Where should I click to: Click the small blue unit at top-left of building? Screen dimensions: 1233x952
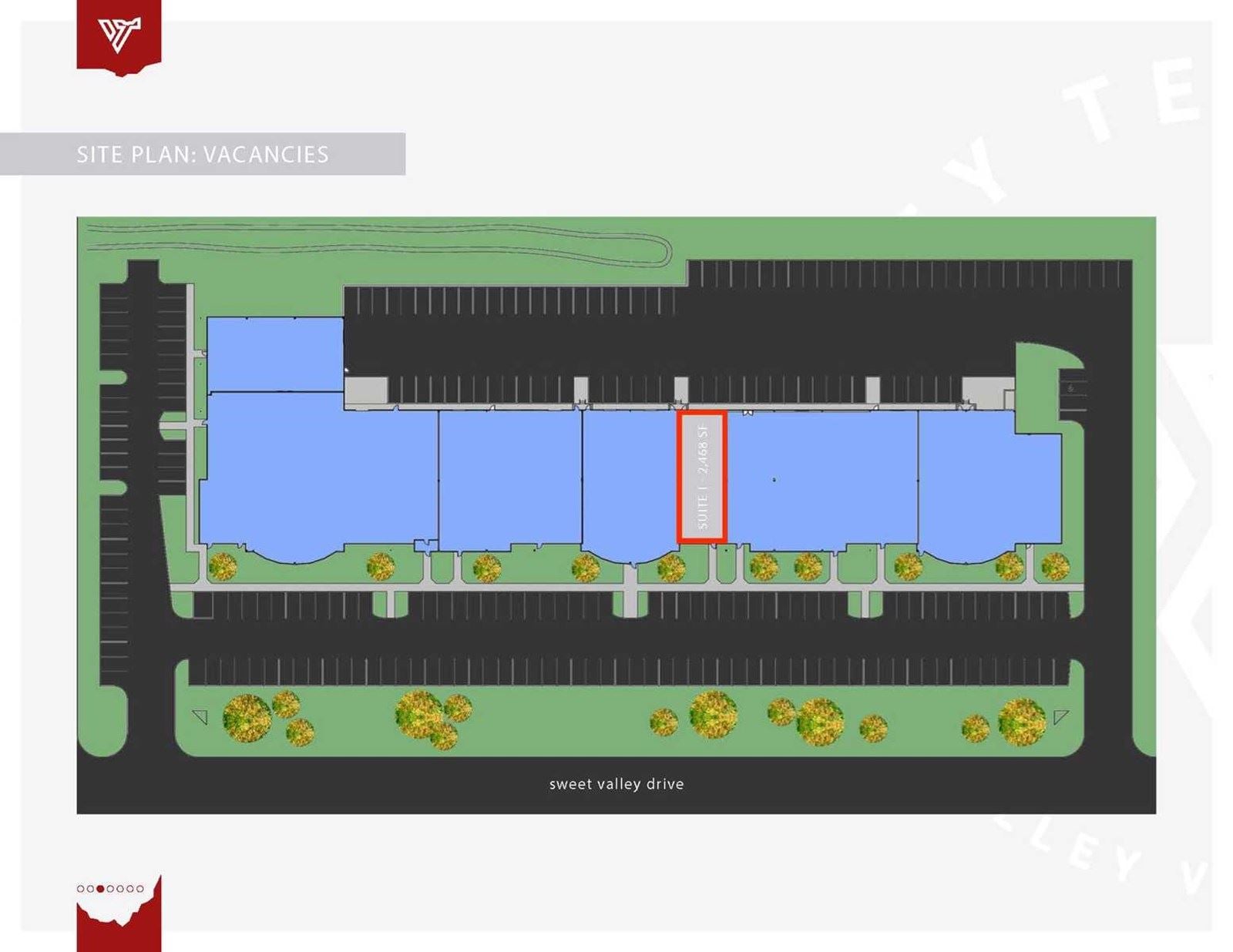(275, 354)
